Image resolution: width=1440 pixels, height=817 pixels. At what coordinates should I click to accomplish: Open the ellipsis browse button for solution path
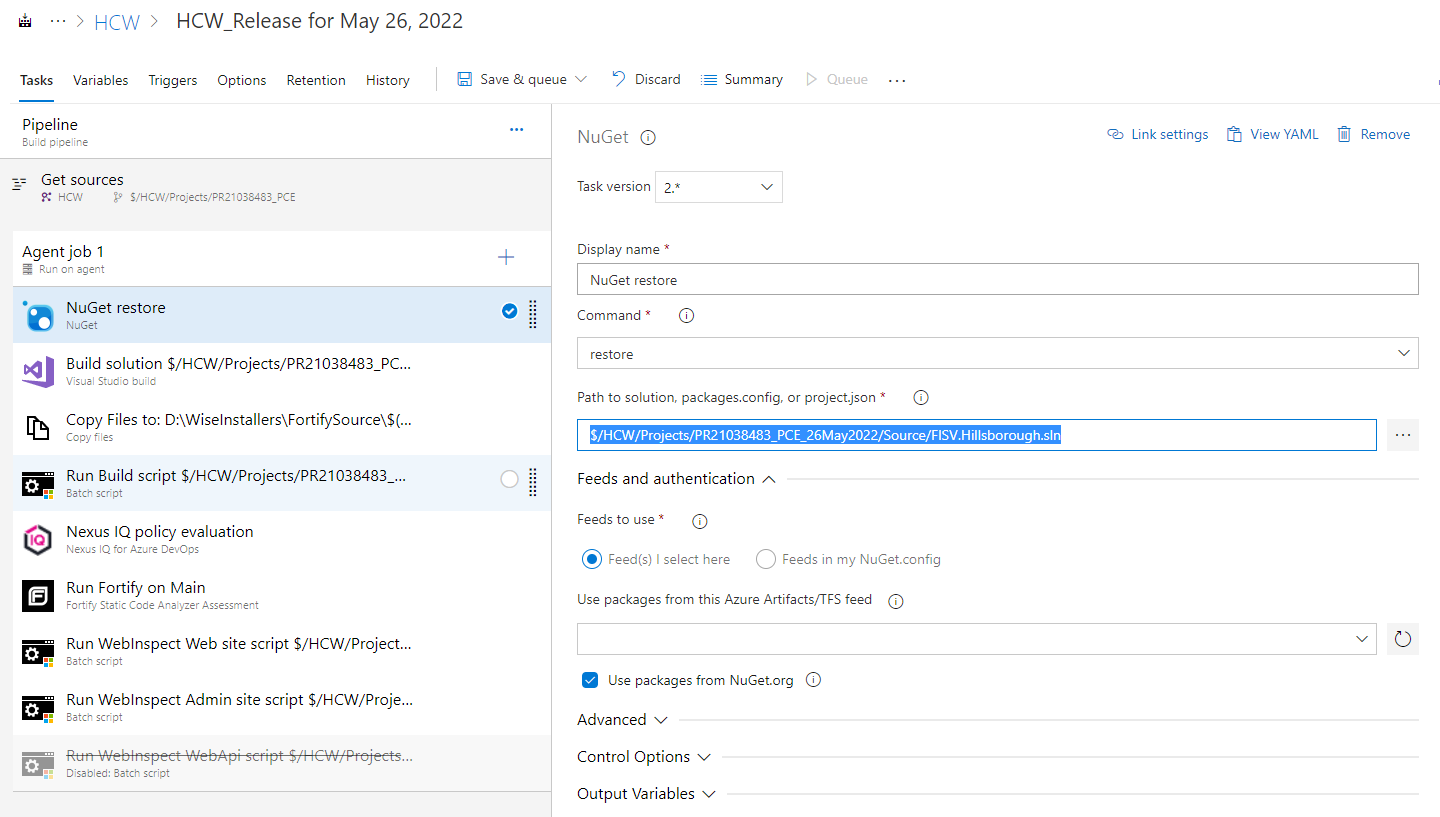1402,435
